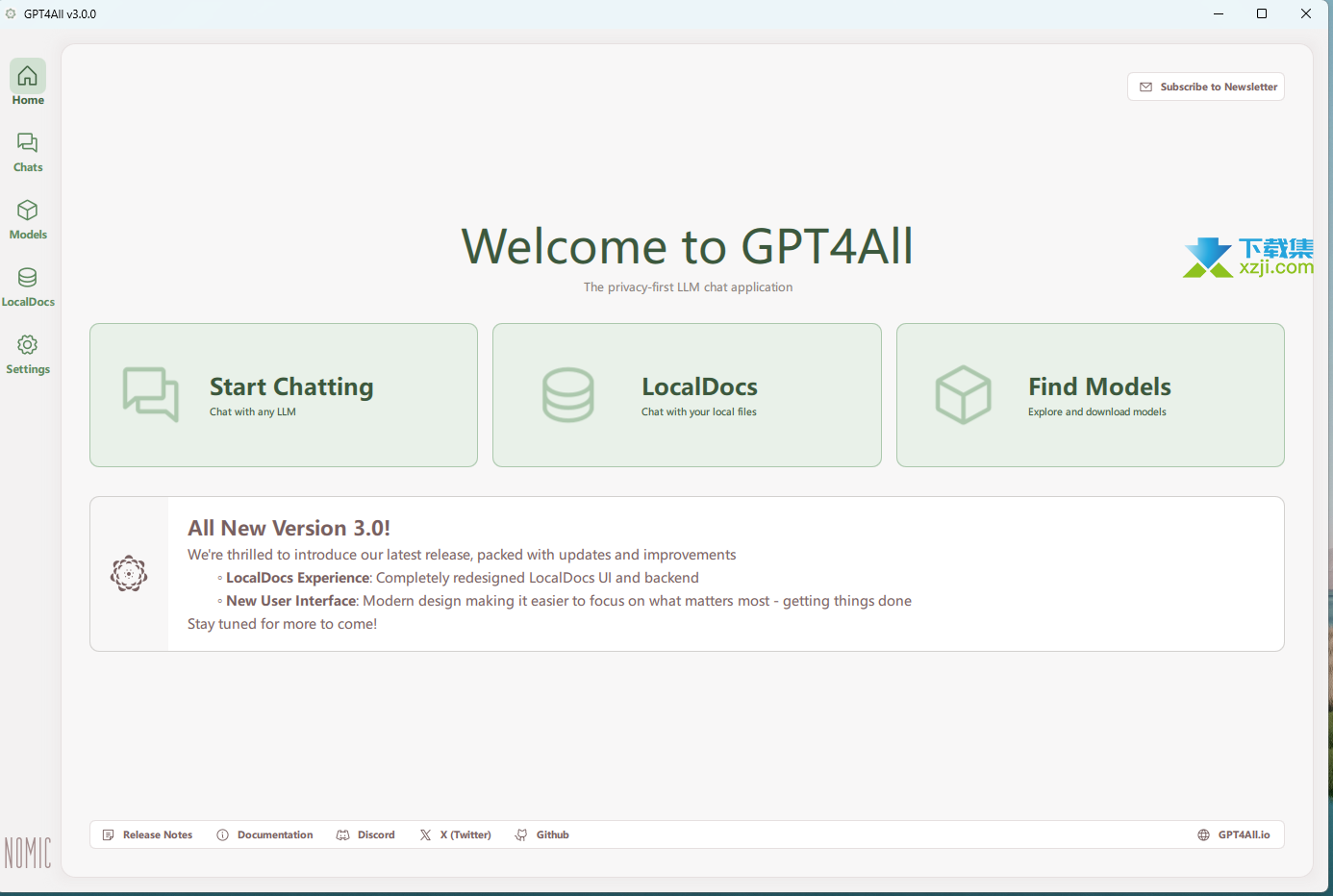
Task: Maximize the GPT4All window
Action: tap(1262, 13)
